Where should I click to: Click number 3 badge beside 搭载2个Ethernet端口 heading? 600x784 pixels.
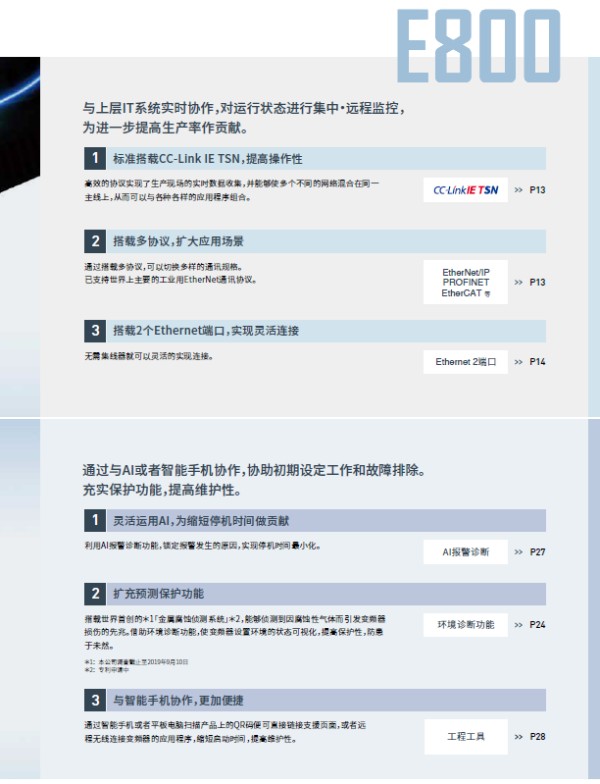(94, 330)
